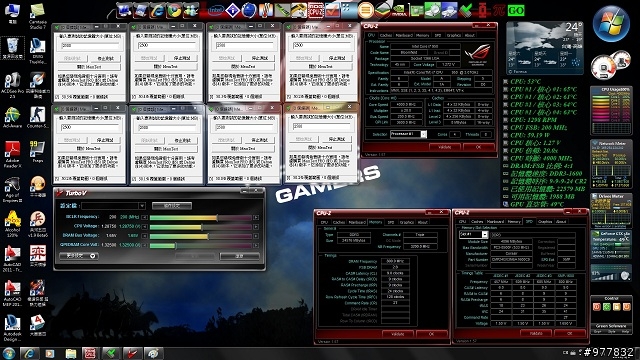640x360 pixels.
Task: Open Ad-Aware desktop shortcut
Action: coord(13,118)
